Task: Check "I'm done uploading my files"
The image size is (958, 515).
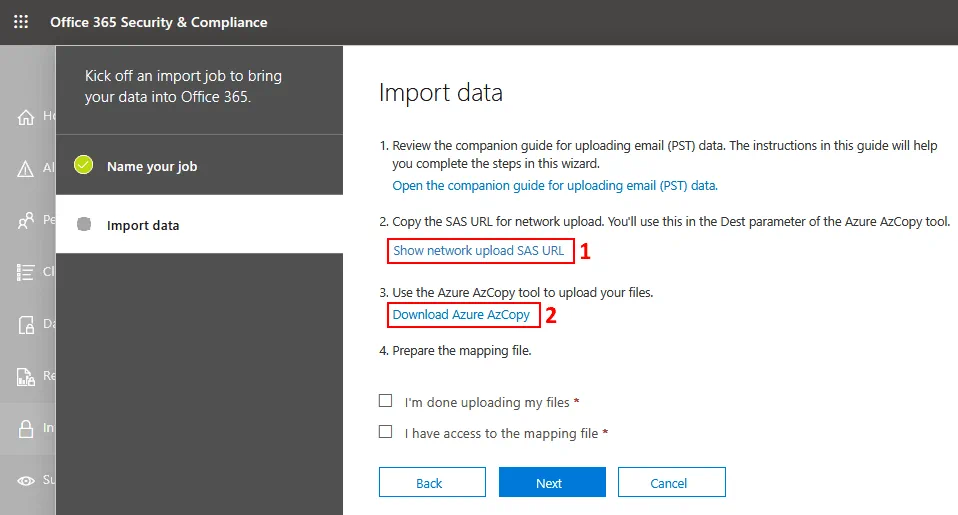Action: pyautogui.click(x=386, y=401)
